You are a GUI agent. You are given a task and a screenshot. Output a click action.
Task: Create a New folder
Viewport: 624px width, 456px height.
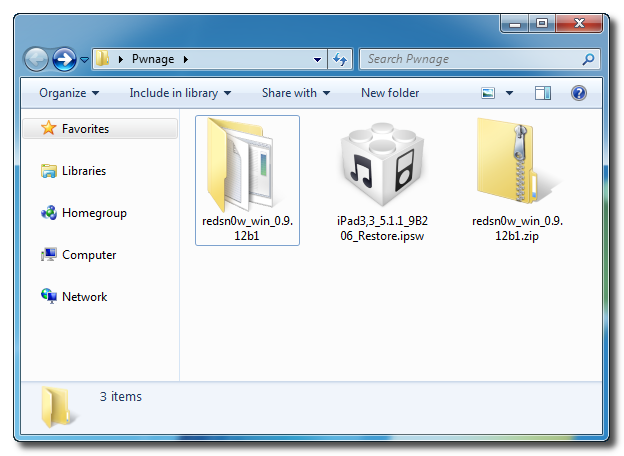tap(390, 93)
